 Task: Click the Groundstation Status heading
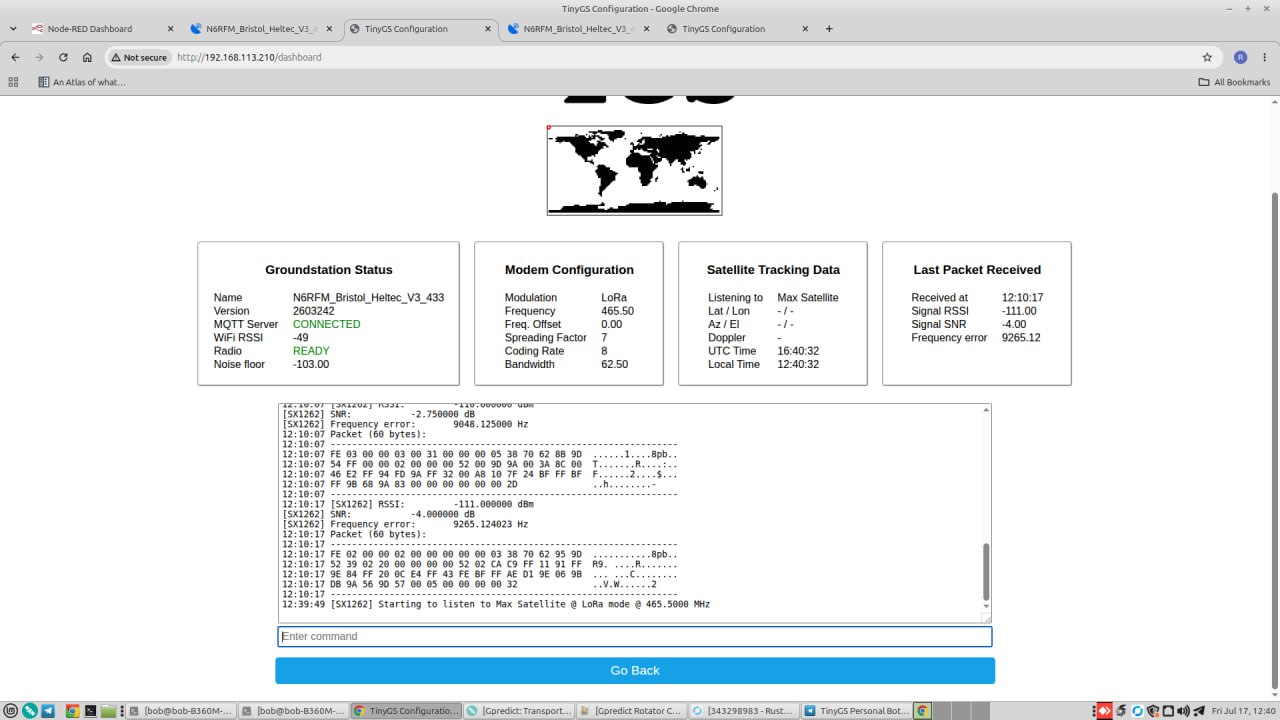point(328,270)
